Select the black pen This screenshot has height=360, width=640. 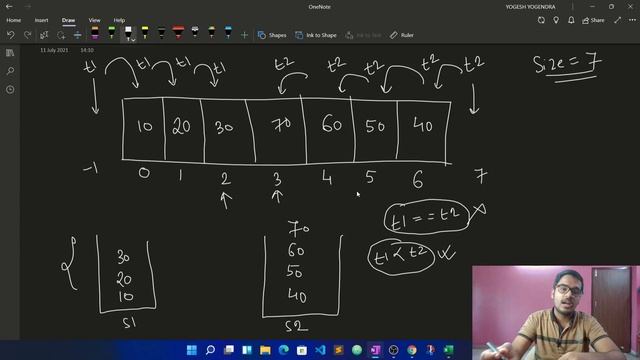coord(162,33)
